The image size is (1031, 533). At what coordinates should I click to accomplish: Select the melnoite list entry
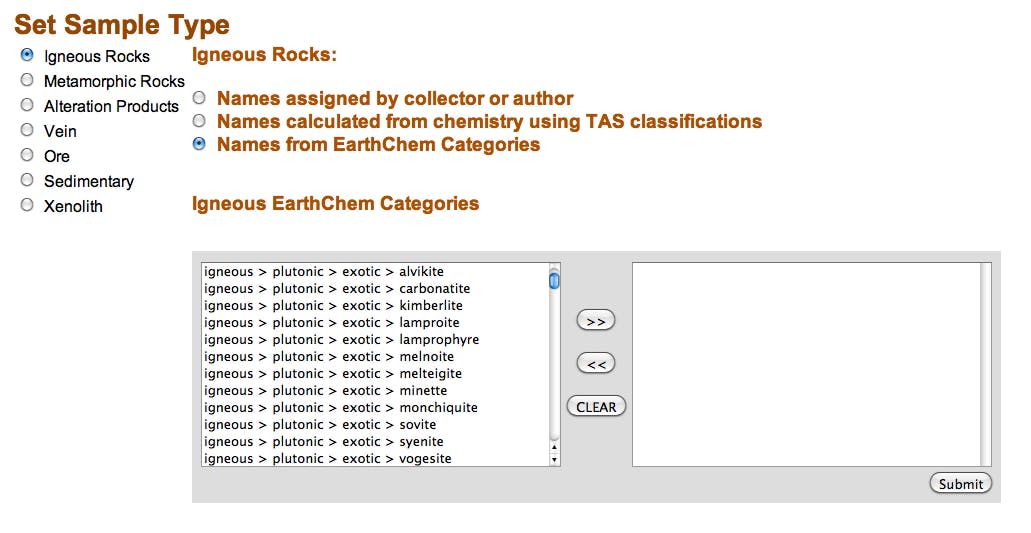coord(375,357)
